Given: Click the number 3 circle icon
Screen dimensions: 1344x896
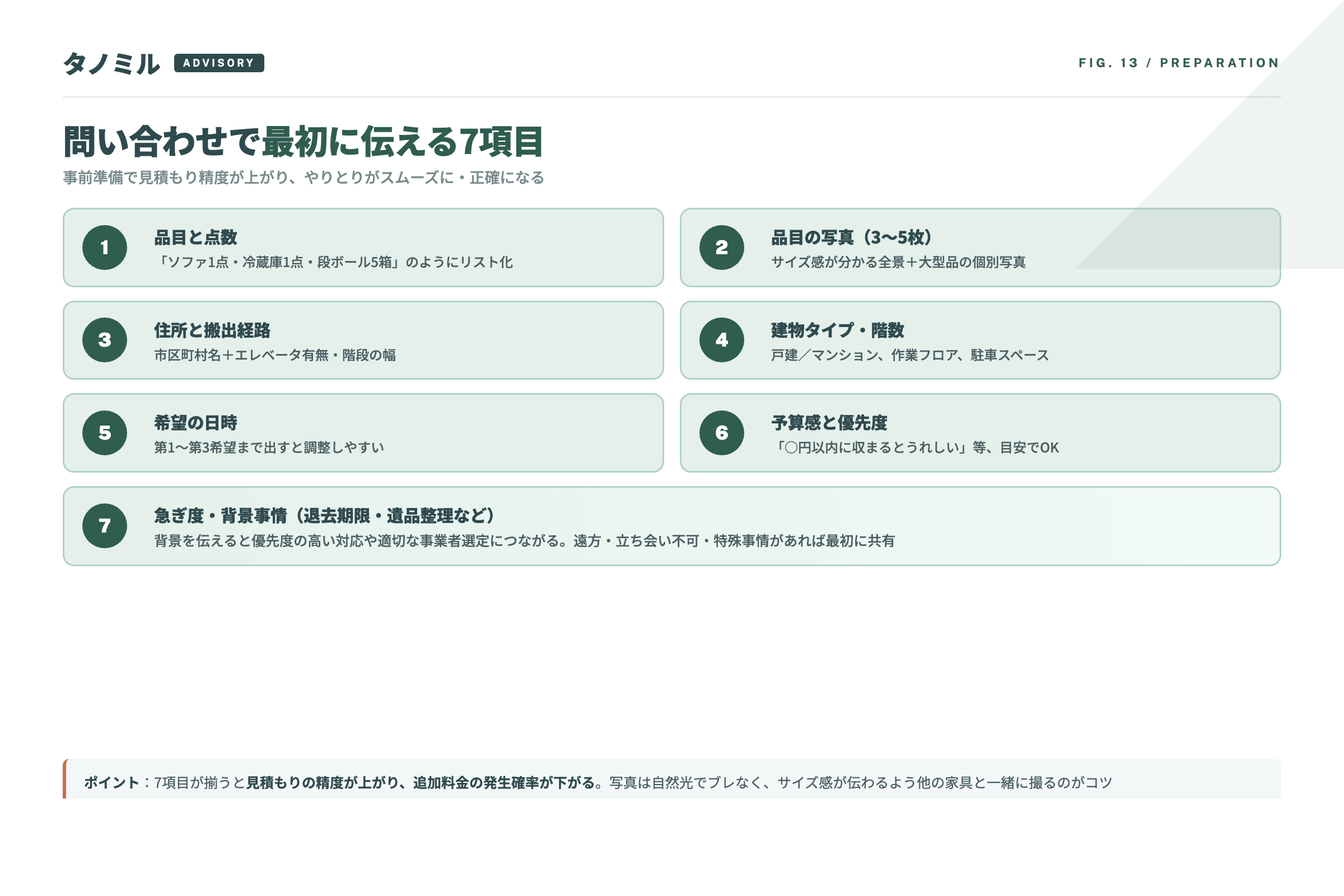Looking at the screenshot, I should coord(105,340).
